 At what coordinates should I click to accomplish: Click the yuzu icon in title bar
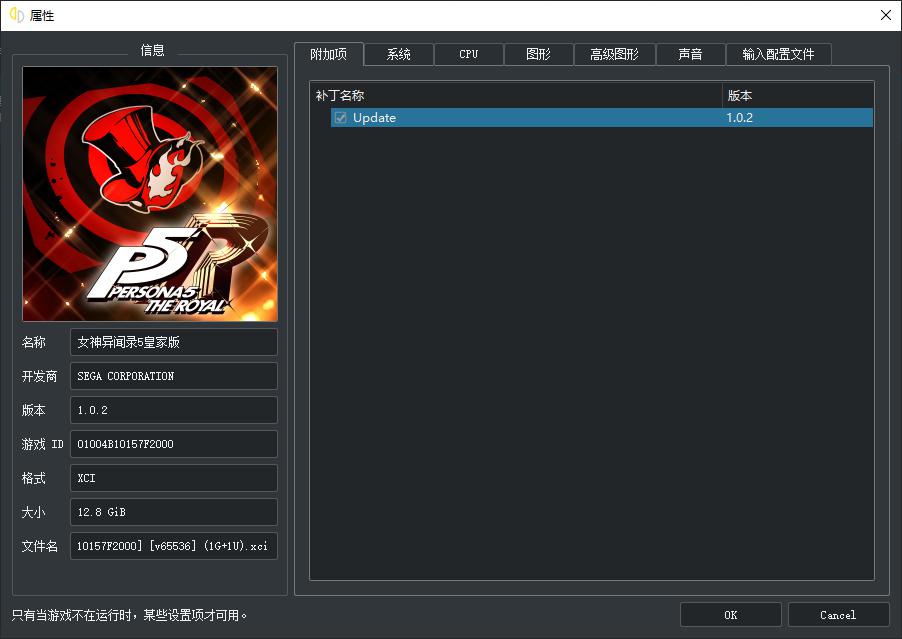[x=17, y=15]
